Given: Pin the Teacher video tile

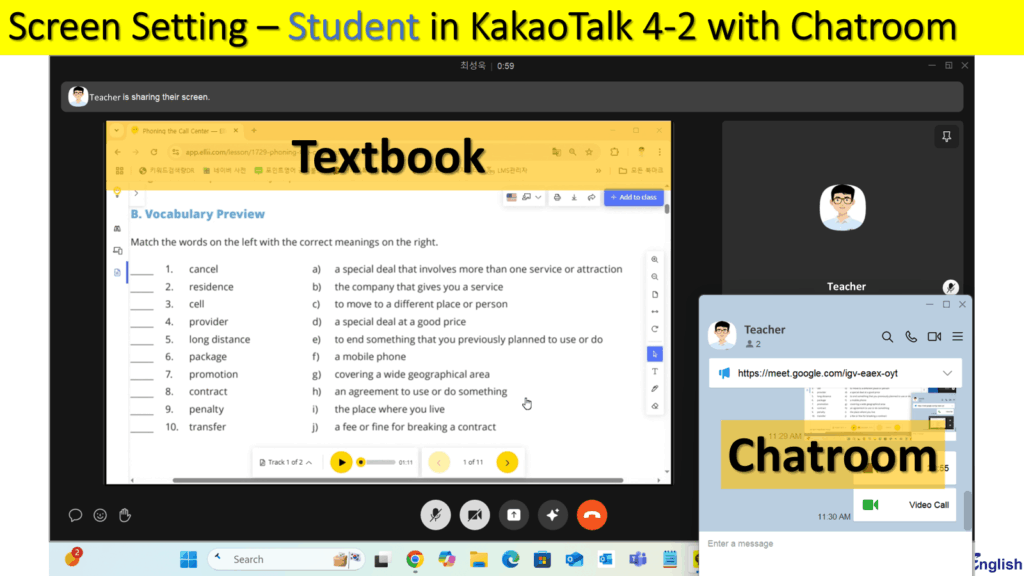Looking at the screenshot, I should tap(946, 136).
